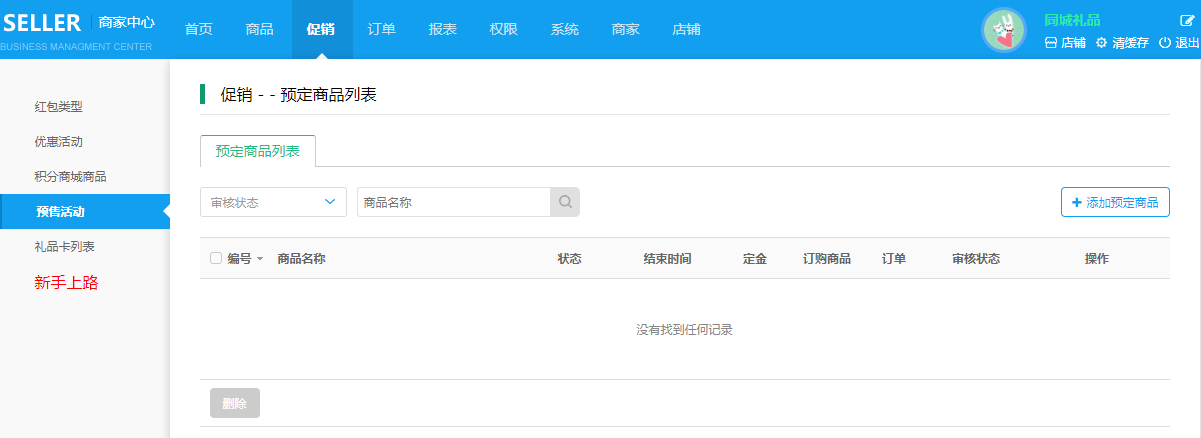This screenshot has height=438, width=1201.
Task: Click the search magnifier icon
Action: (x=565, y=202)
